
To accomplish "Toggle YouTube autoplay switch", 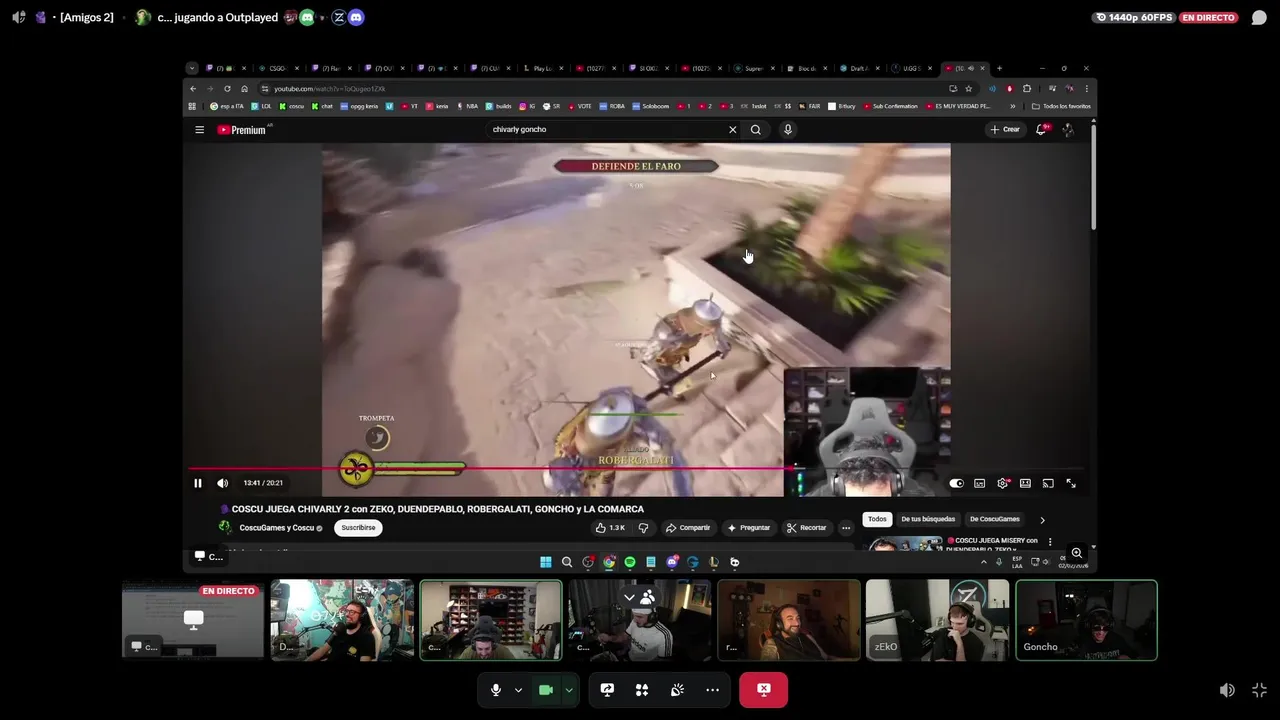I will click(956, 483).
